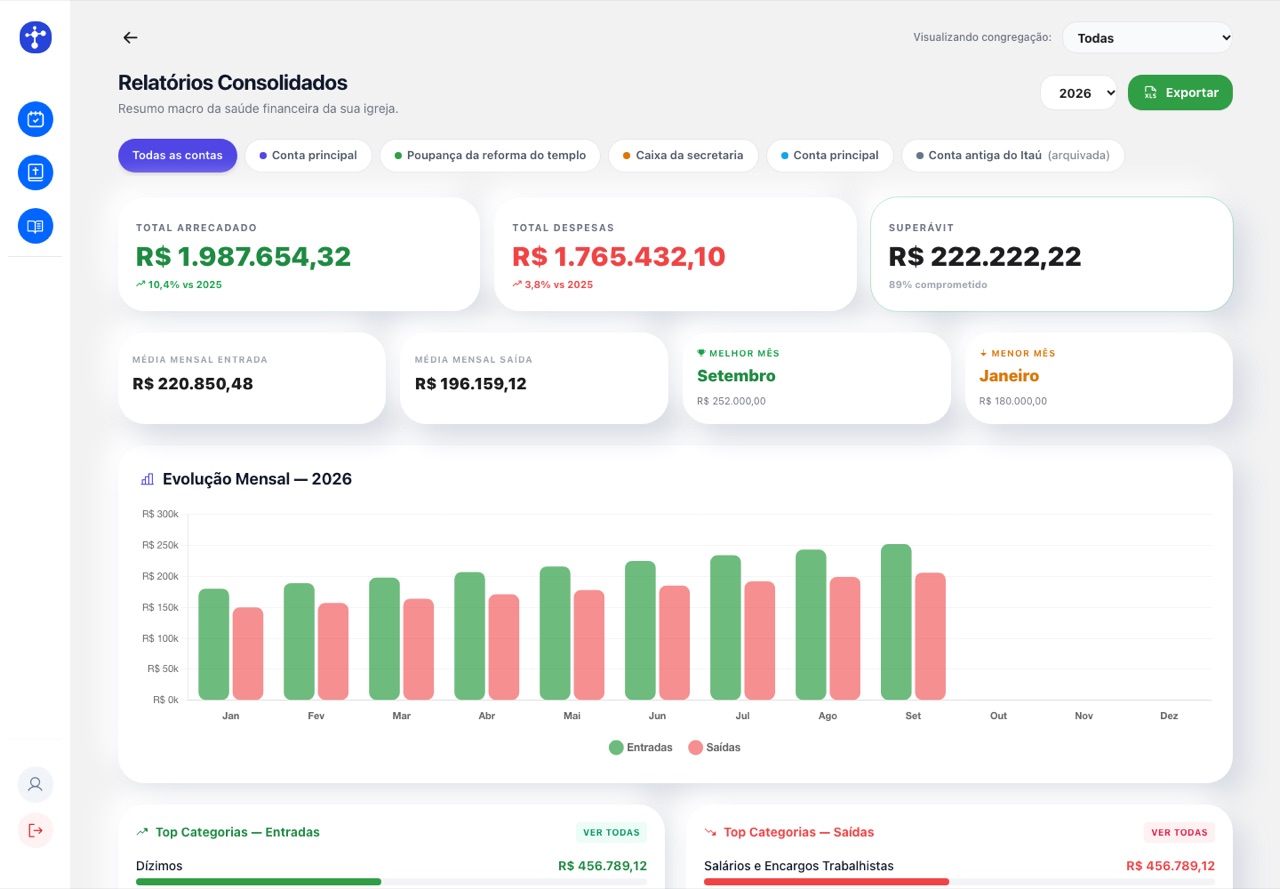Click the app logo in the sidebar
1280x889 pixels.
tap(35, 37)
